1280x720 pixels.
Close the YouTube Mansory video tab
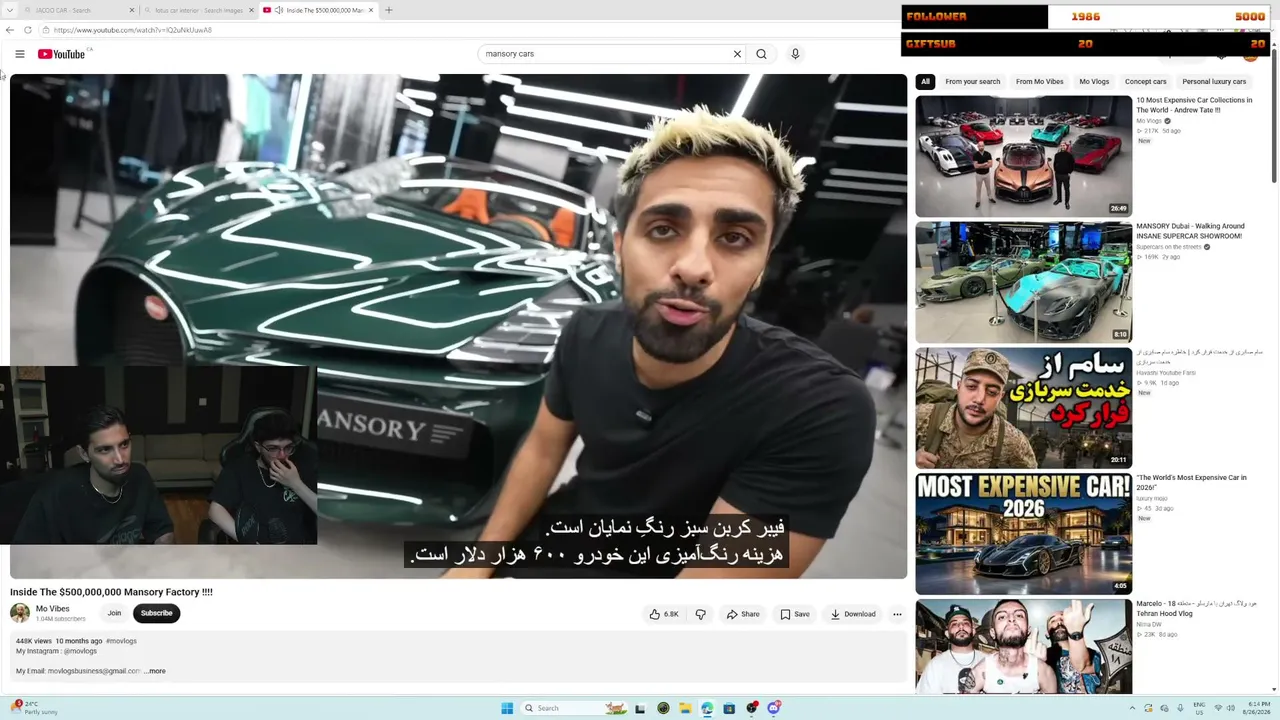[x=371, y=10]
